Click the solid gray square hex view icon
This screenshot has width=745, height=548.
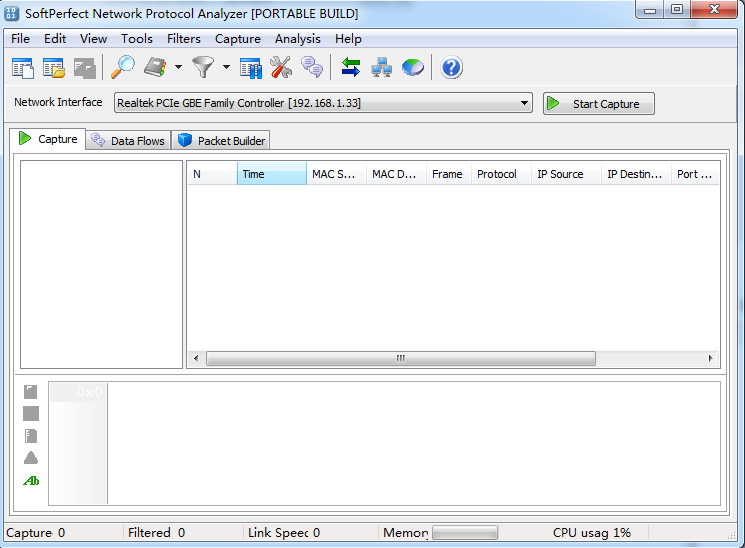click(31, 413)
